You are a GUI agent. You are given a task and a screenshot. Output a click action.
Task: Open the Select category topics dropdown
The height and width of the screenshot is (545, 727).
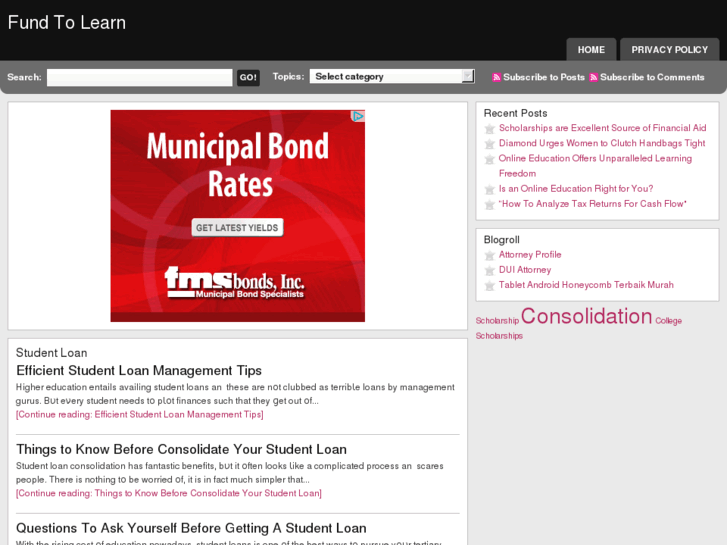tap(392, 77)
